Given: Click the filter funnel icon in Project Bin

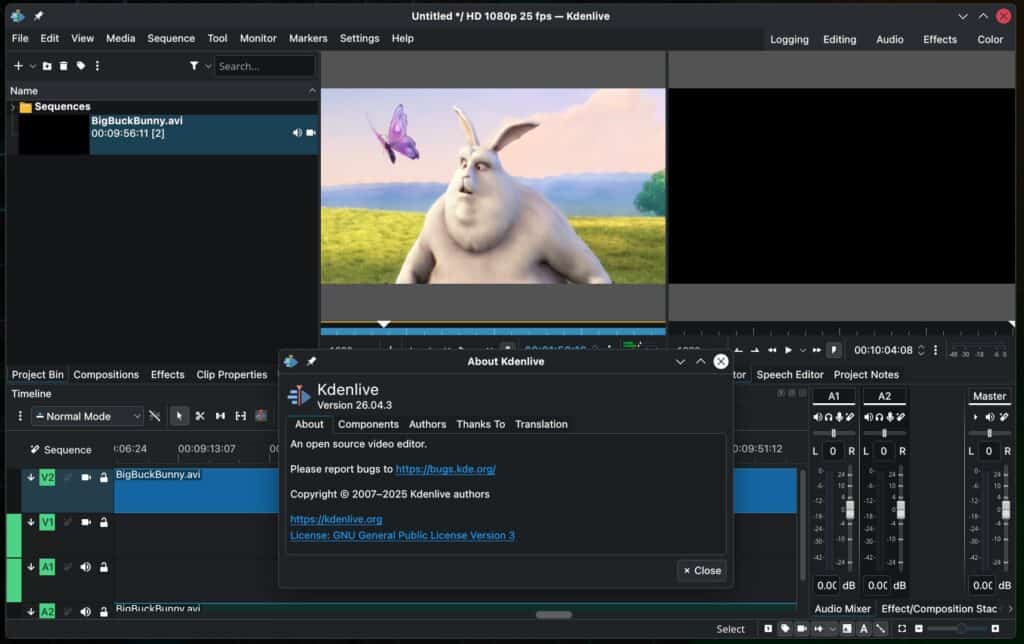Looking at the screenshot, I should click(194, 66).
